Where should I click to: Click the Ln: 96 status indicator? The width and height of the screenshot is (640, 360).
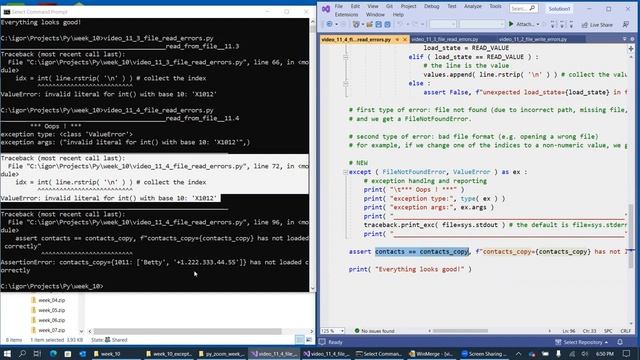[569, 331]
